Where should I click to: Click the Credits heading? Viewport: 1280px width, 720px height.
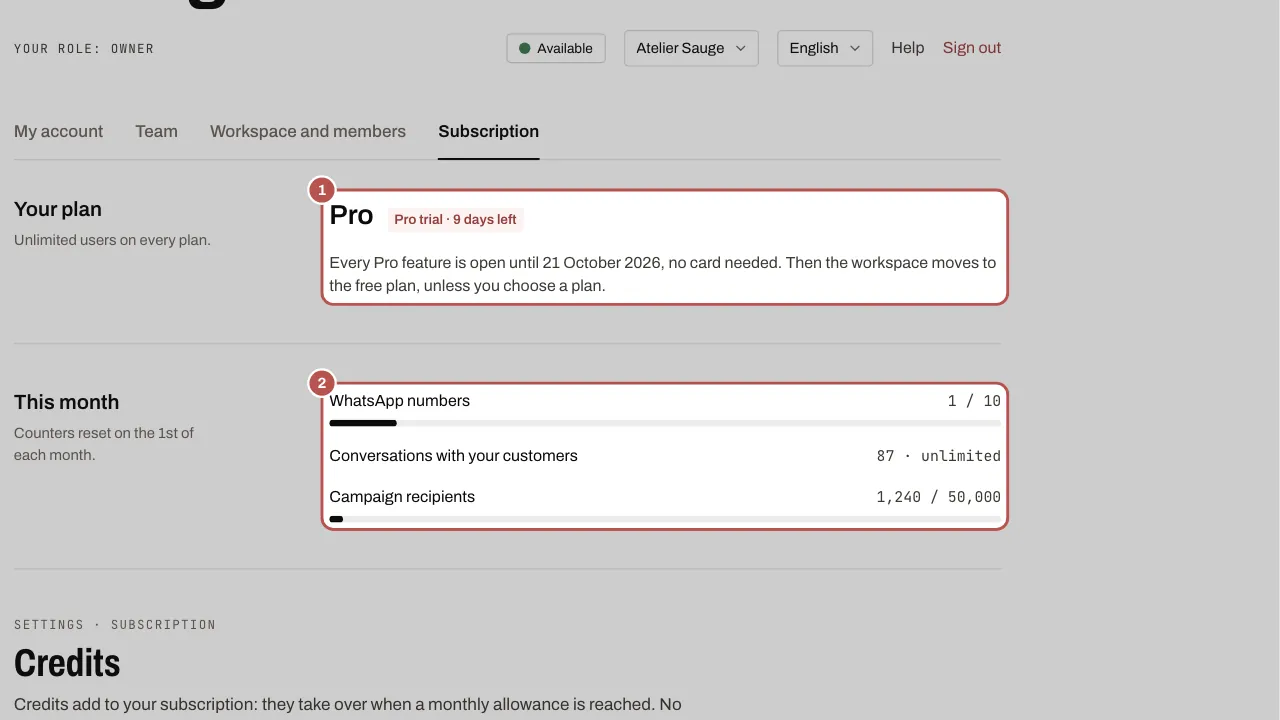(x=67, y=663)
